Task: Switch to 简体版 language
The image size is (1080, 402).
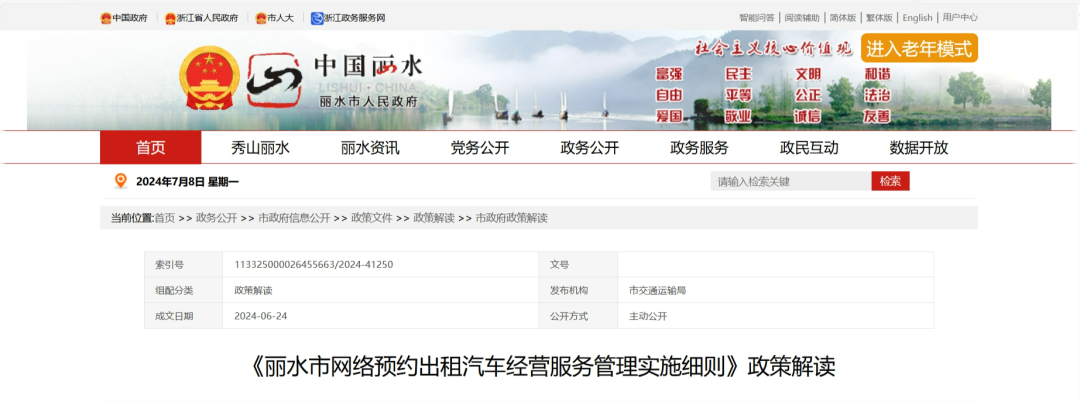Action: point(843,18)
